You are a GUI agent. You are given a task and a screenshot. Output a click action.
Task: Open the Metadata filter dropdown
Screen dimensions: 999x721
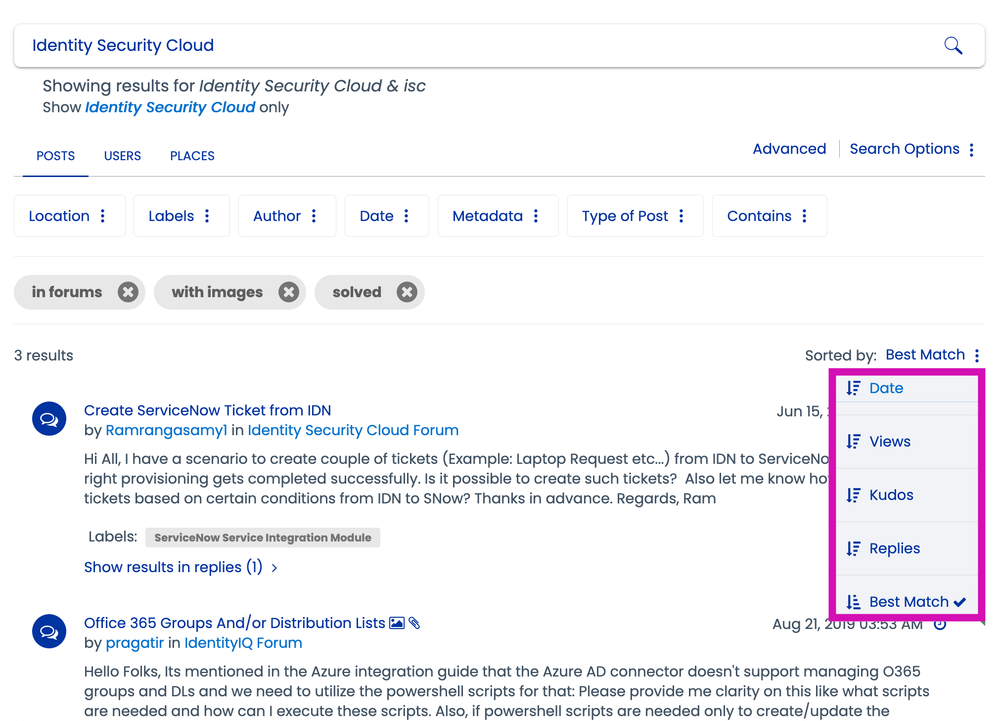coord(496,216)
